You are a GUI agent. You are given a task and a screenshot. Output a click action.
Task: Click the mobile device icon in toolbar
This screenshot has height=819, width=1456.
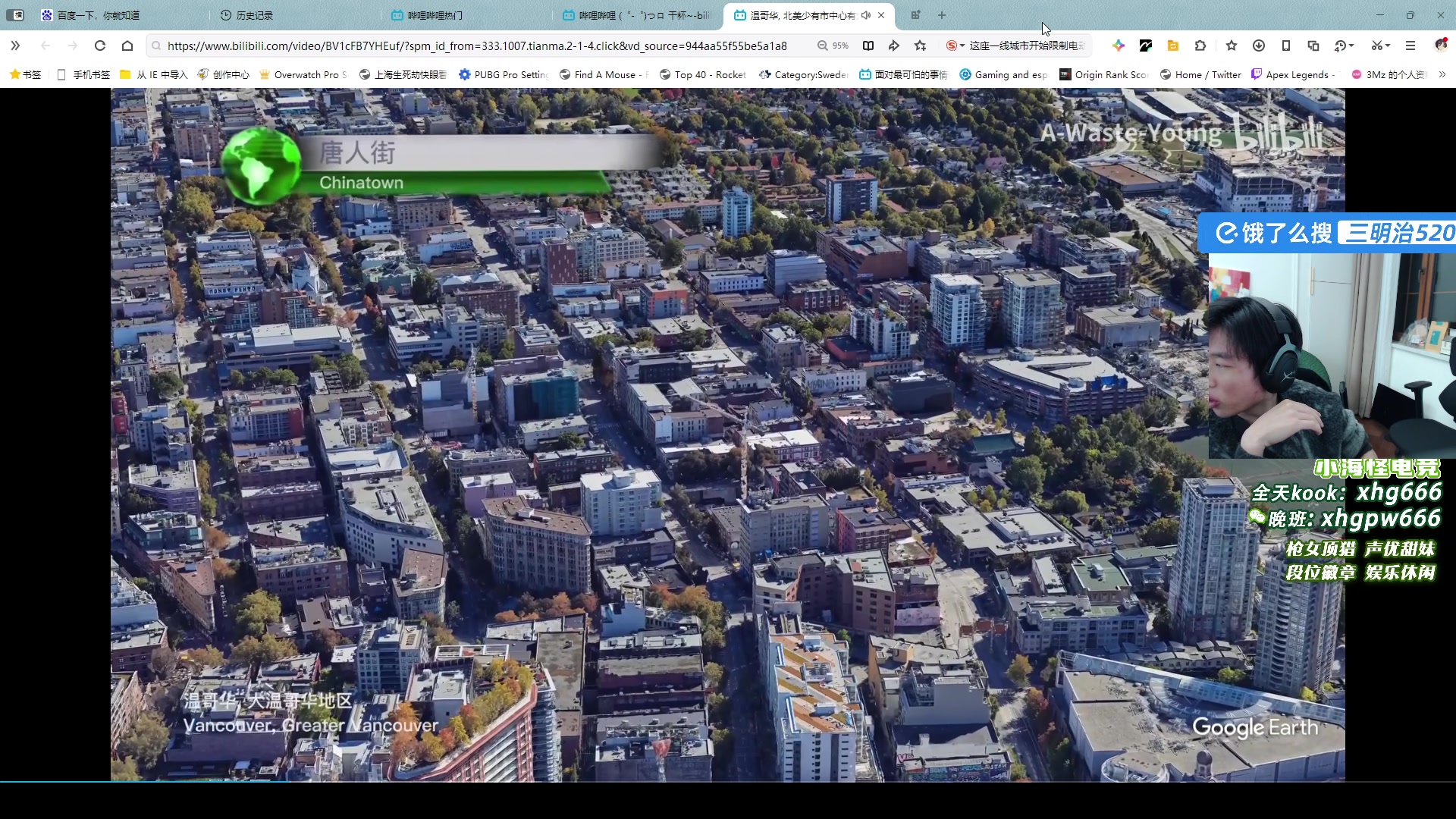click(1286, 46)
